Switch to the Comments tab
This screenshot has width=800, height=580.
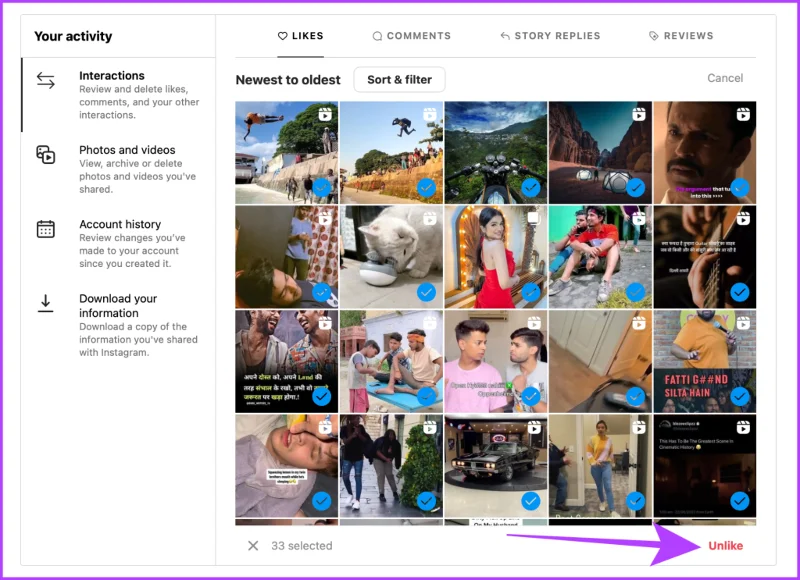[x=412, y=36]
